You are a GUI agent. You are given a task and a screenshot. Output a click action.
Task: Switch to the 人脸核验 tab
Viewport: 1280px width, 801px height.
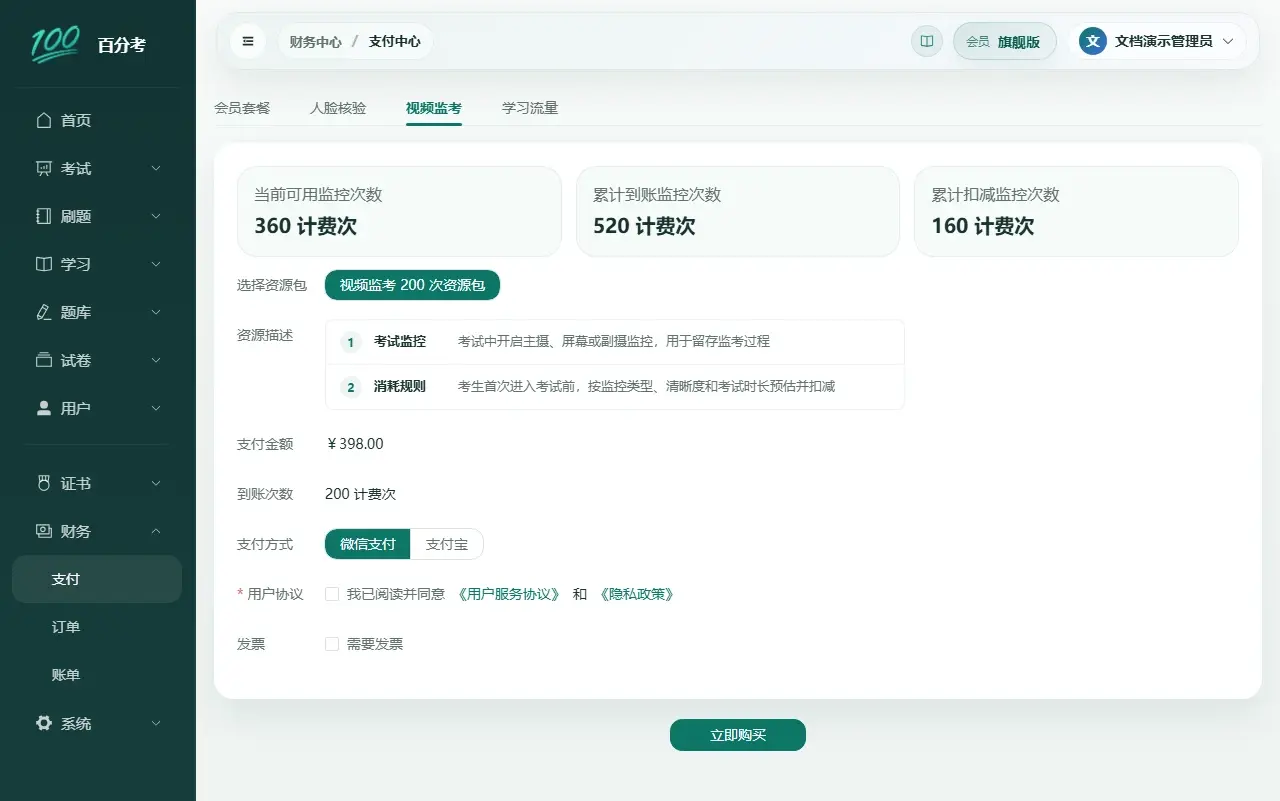pyautogui.click(x=338, y=108)
